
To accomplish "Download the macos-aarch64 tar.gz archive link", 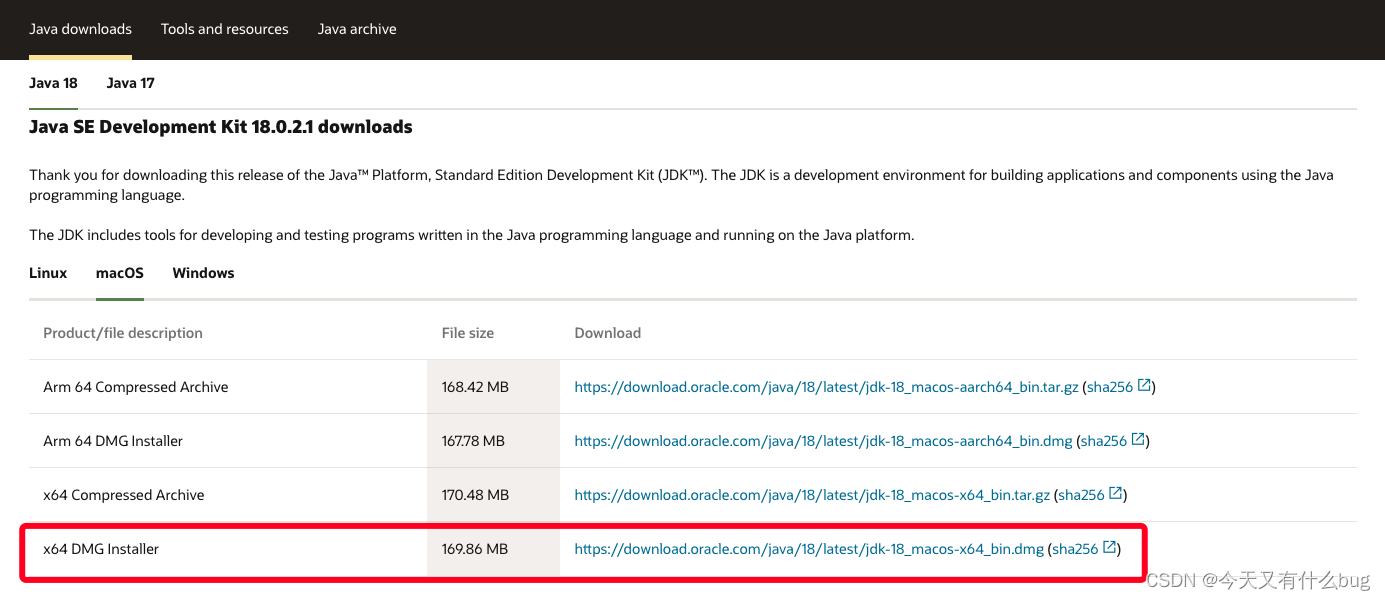I will pyautogui.click(x=826, y=387).
